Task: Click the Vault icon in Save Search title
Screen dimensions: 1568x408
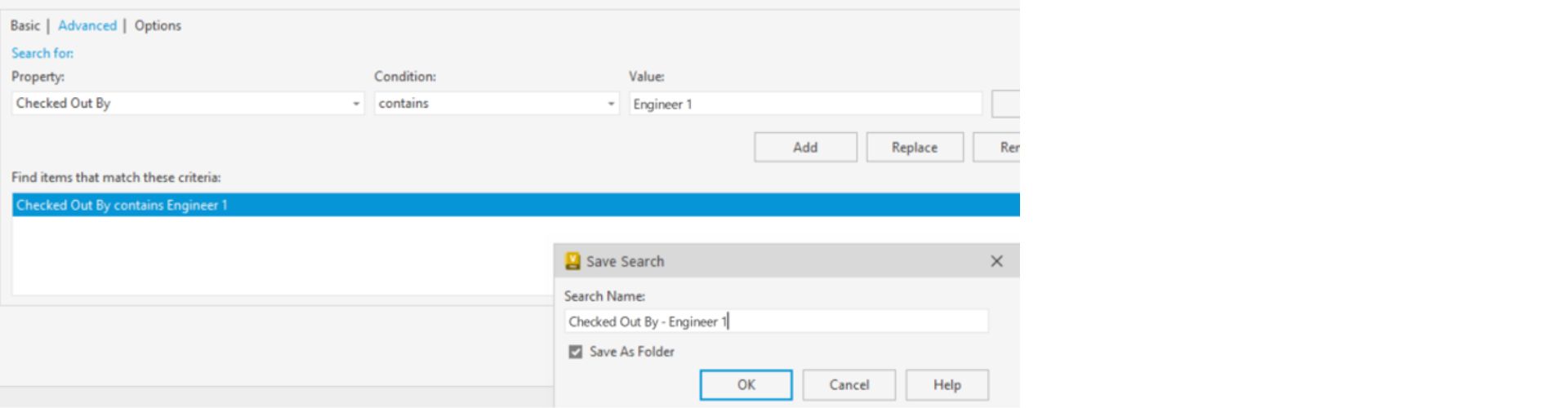Action: pyautogui.click(x=572, y=261)
